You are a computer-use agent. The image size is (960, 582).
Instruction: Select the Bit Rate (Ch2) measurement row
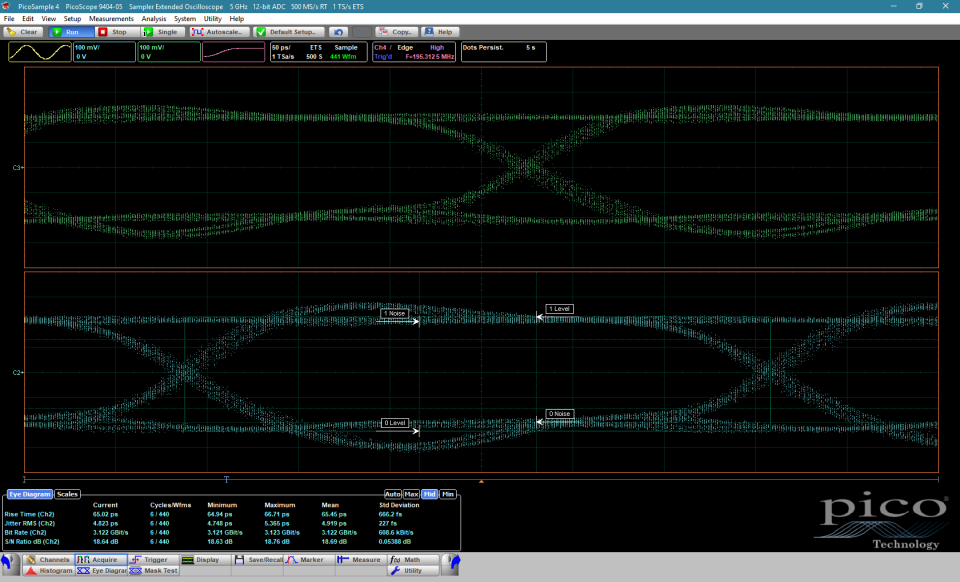pos(231,532)
